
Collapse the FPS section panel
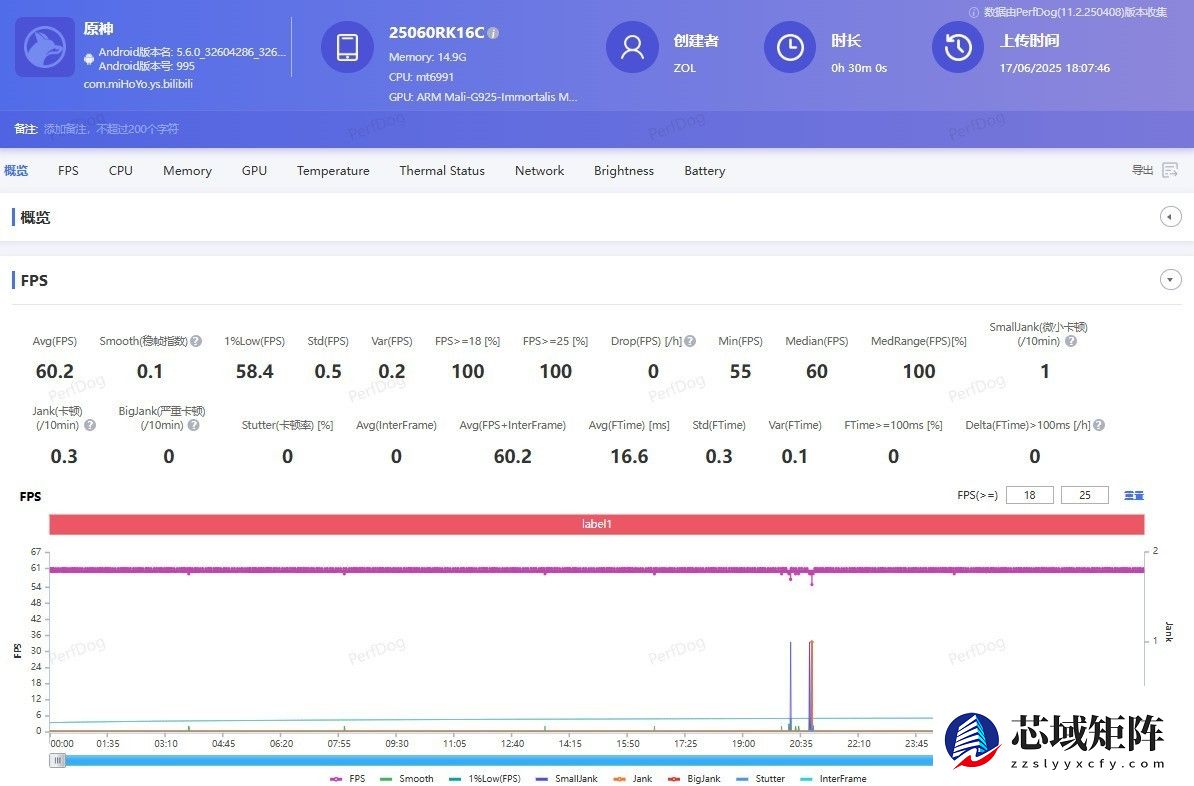coord(1170,280)
